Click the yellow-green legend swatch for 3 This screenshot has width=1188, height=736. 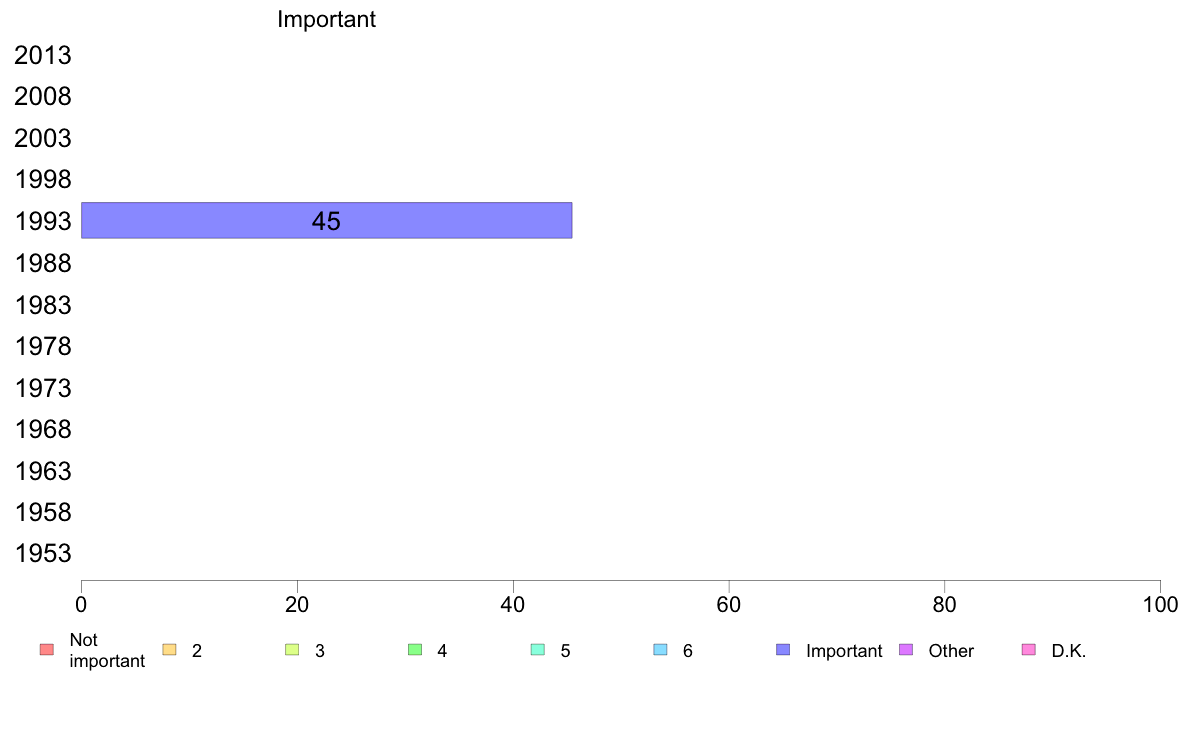point(292,650)
